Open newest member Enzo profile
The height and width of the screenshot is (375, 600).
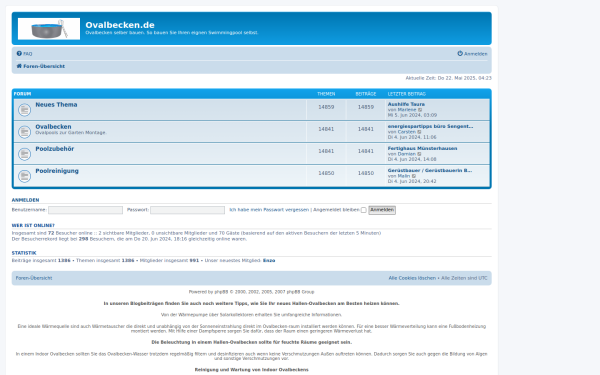tap(269, 261)
